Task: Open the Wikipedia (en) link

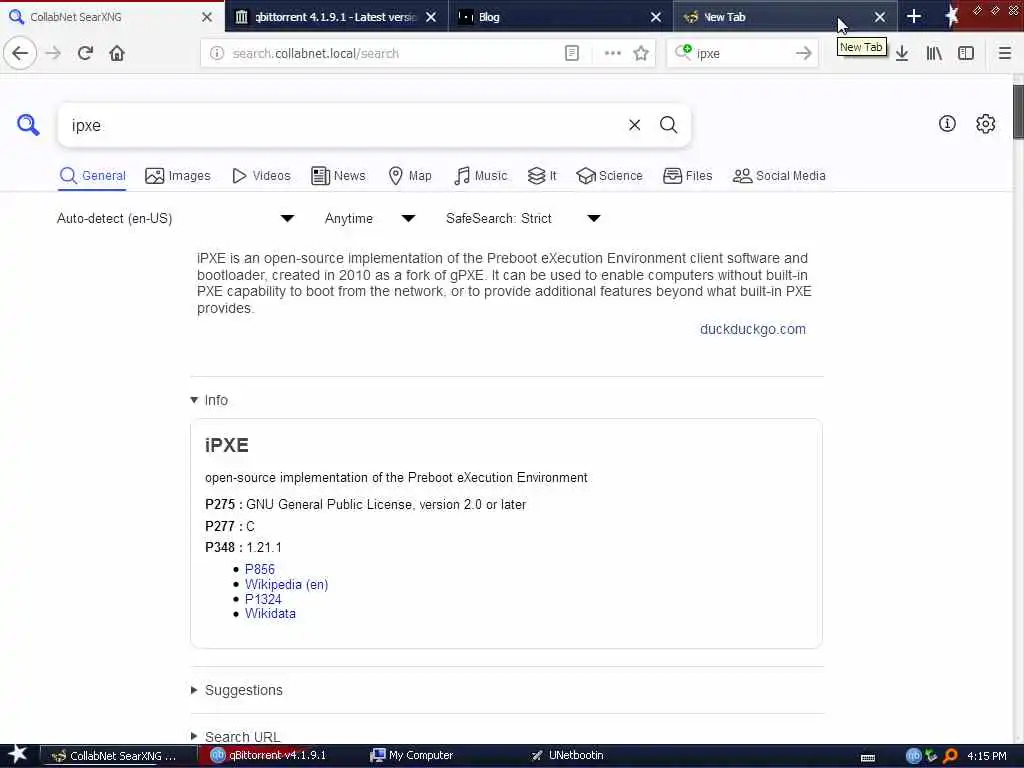Action: coord(286,584)
